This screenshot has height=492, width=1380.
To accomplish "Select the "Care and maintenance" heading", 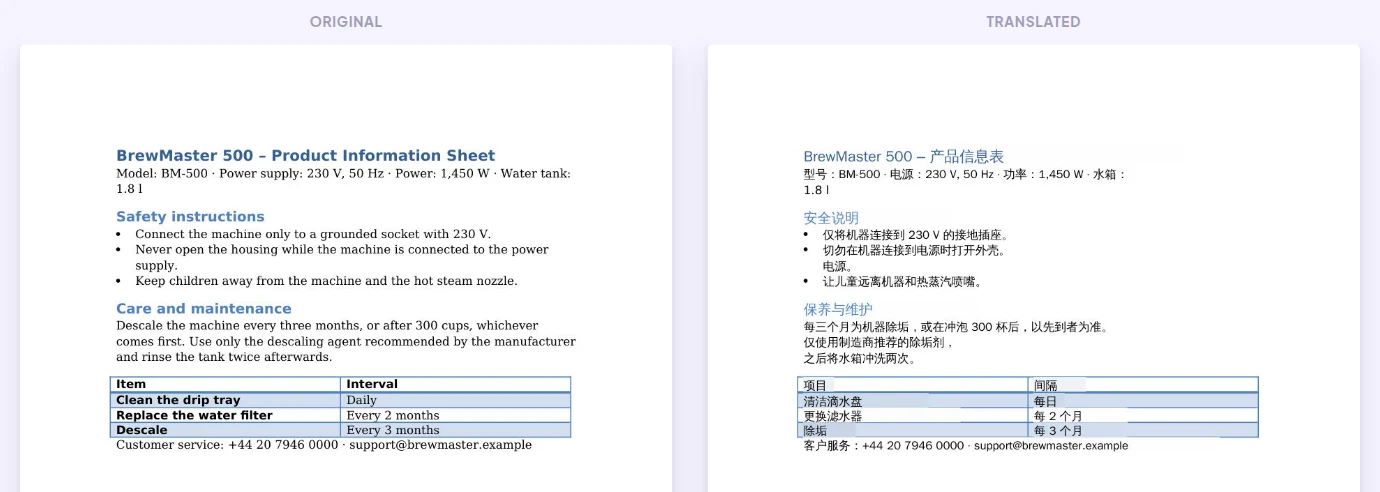I will tap(204, 308).
